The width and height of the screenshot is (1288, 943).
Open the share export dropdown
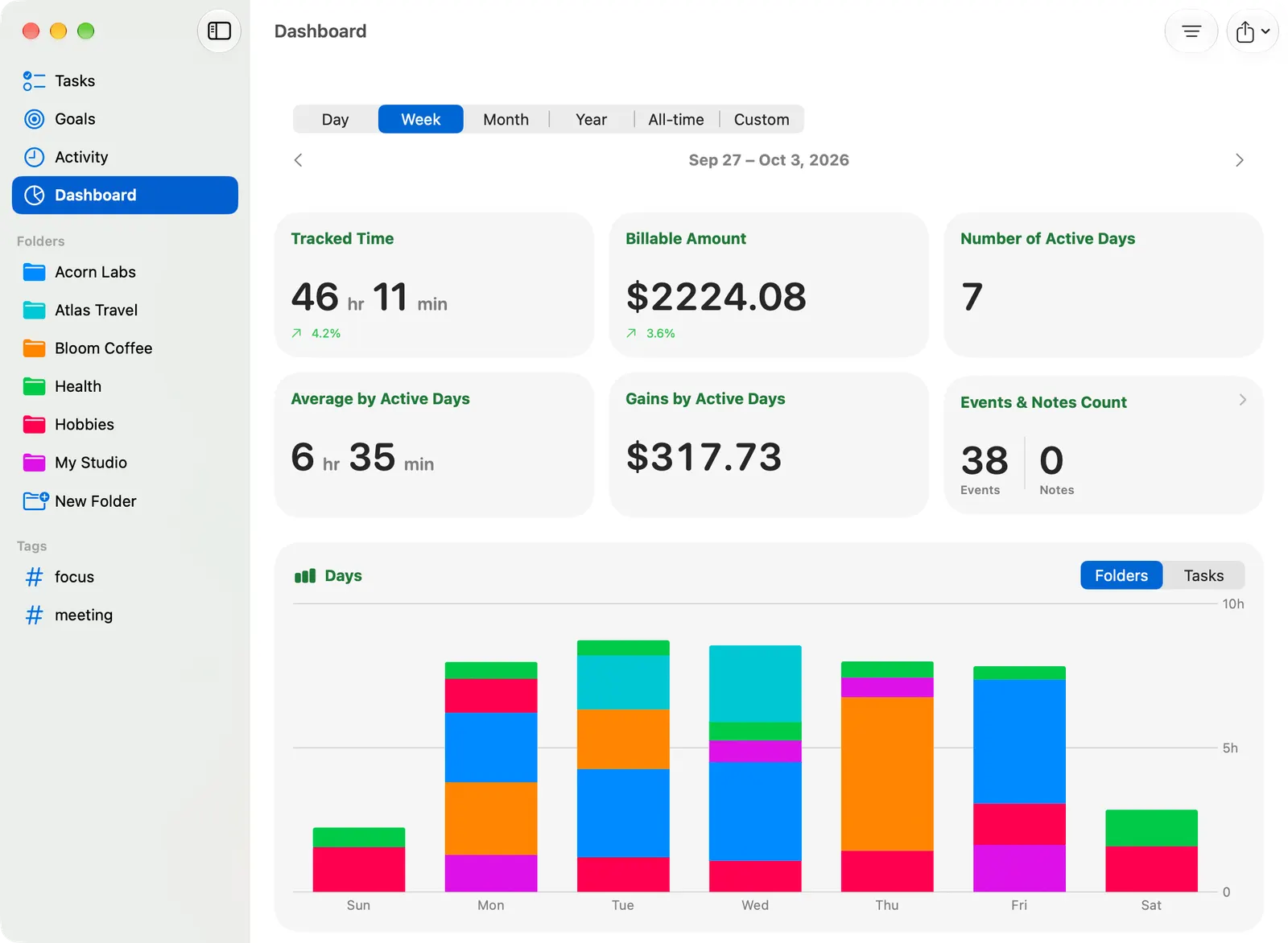tap(1253, 31)
